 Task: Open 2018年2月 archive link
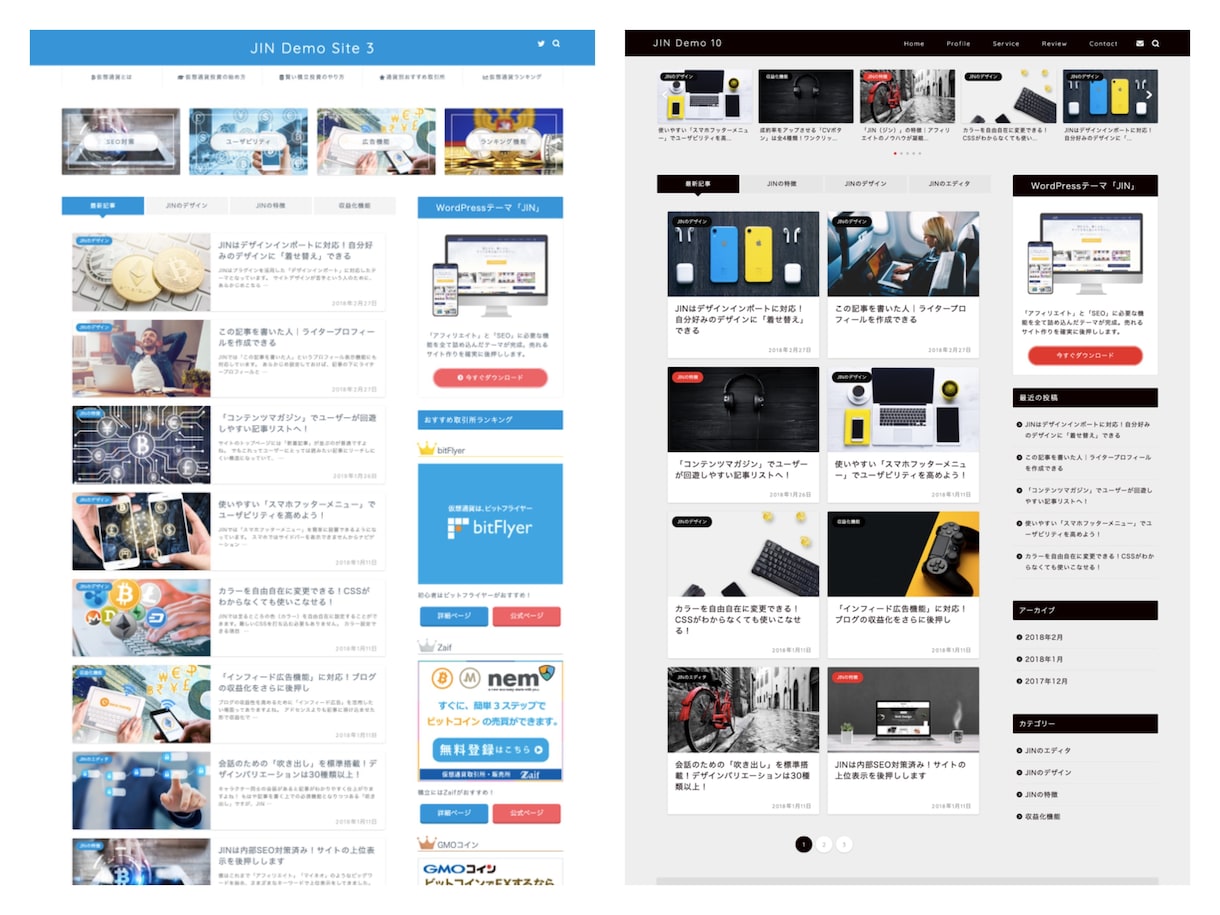tap(1043, 637)
